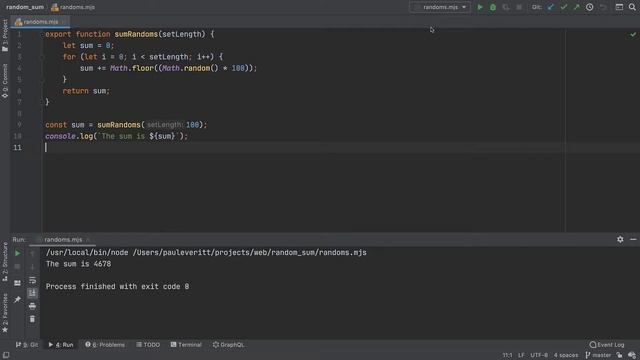Image resolution: width=640 pixels, height=360 pixels.
Task: Click the Down the Stack Trace arrow
Action: 32,267
